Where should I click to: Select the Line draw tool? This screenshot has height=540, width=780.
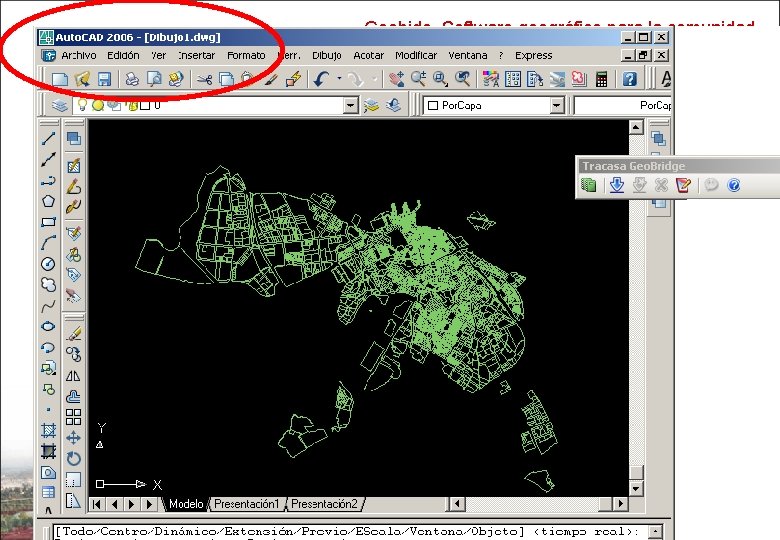48,138
